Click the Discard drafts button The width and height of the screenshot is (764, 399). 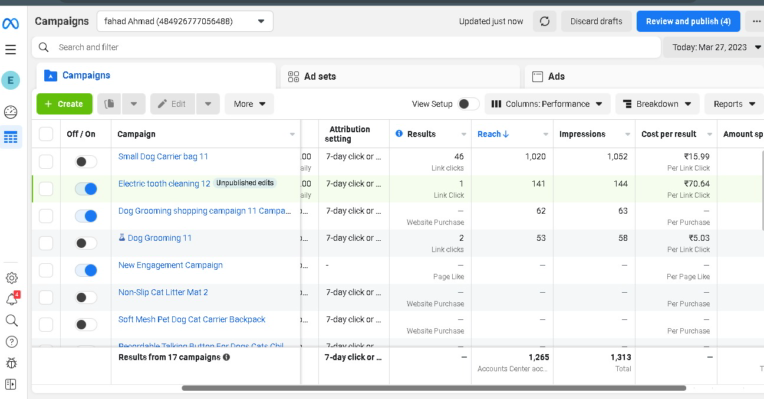point(596,21)
